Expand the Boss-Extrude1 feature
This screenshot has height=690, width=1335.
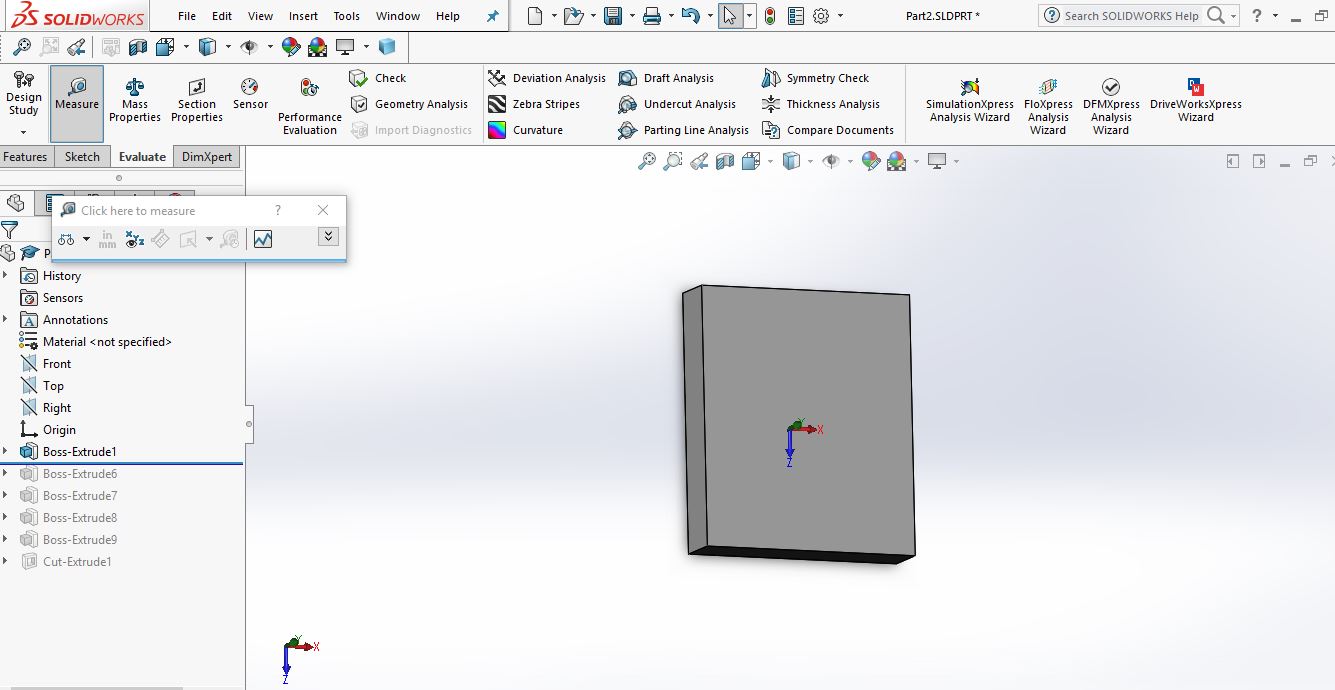point(6,451)
